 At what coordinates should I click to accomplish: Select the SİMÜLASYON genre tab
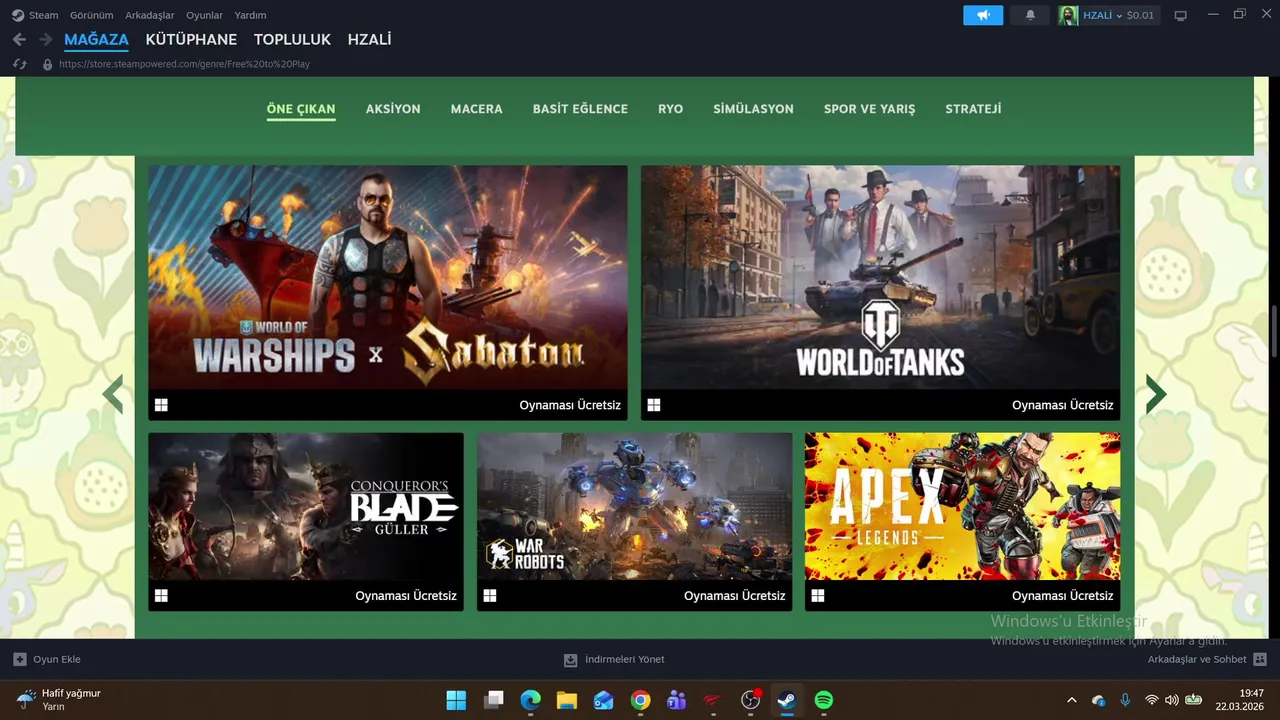click(753, 109)
